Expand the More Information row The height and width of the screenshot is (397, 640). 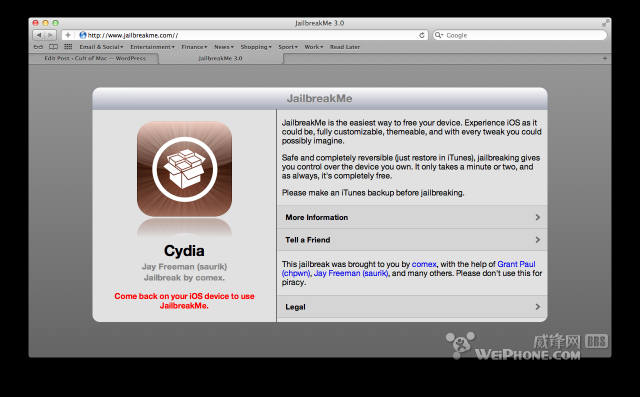(x=412, y=217)
